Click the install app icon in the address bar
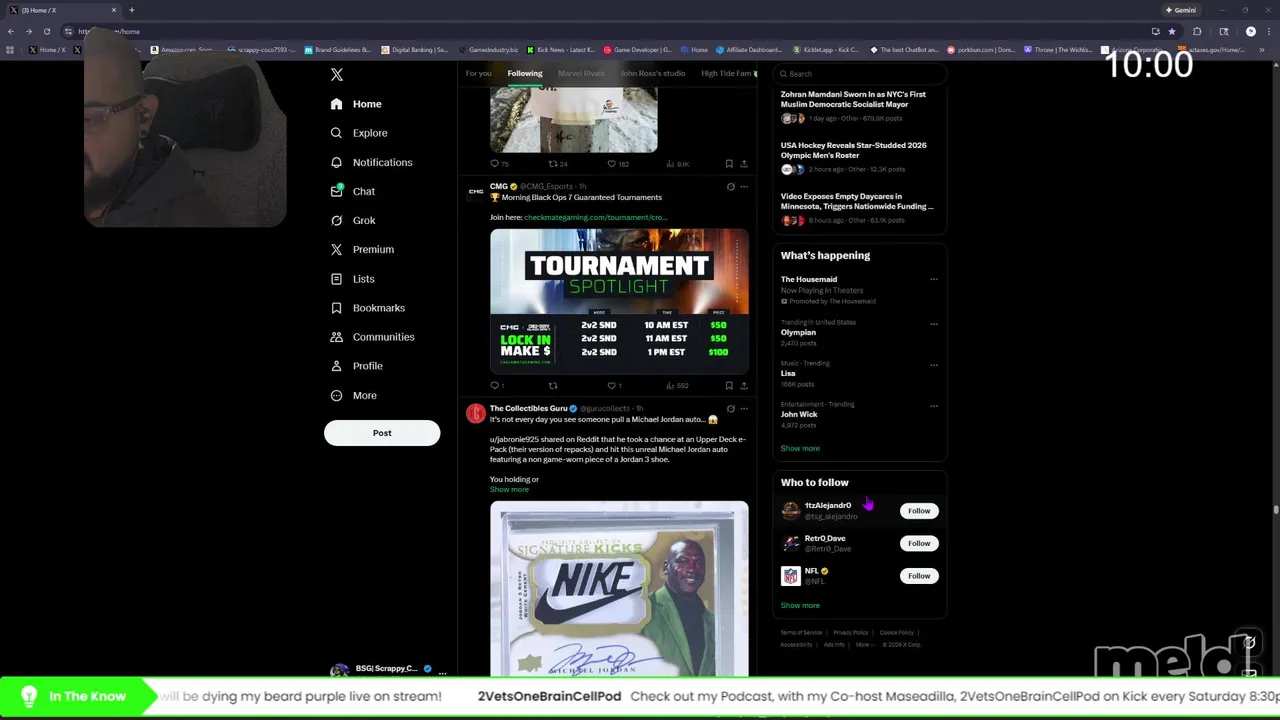This screenshot has width=1280, height=720. (1155, 31)
